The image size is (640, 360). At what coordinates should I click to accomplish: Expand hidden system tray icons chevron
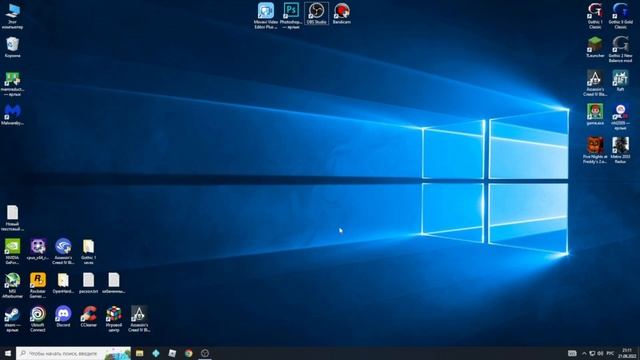[x=584, y=353]
